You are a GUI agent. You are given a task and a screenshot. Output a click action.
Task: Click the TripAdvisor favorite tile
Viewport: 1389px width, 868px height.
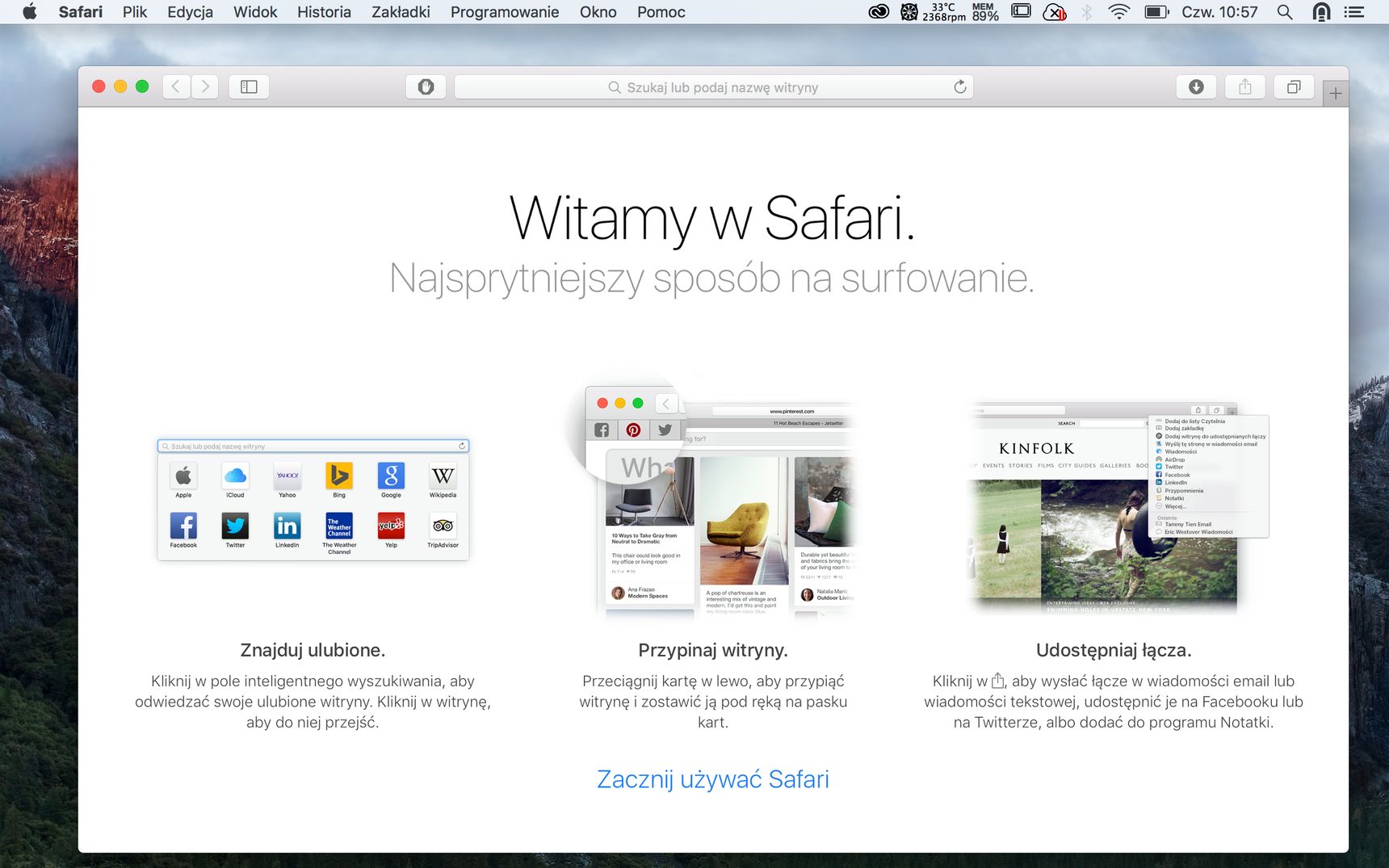tap(443, 530)
